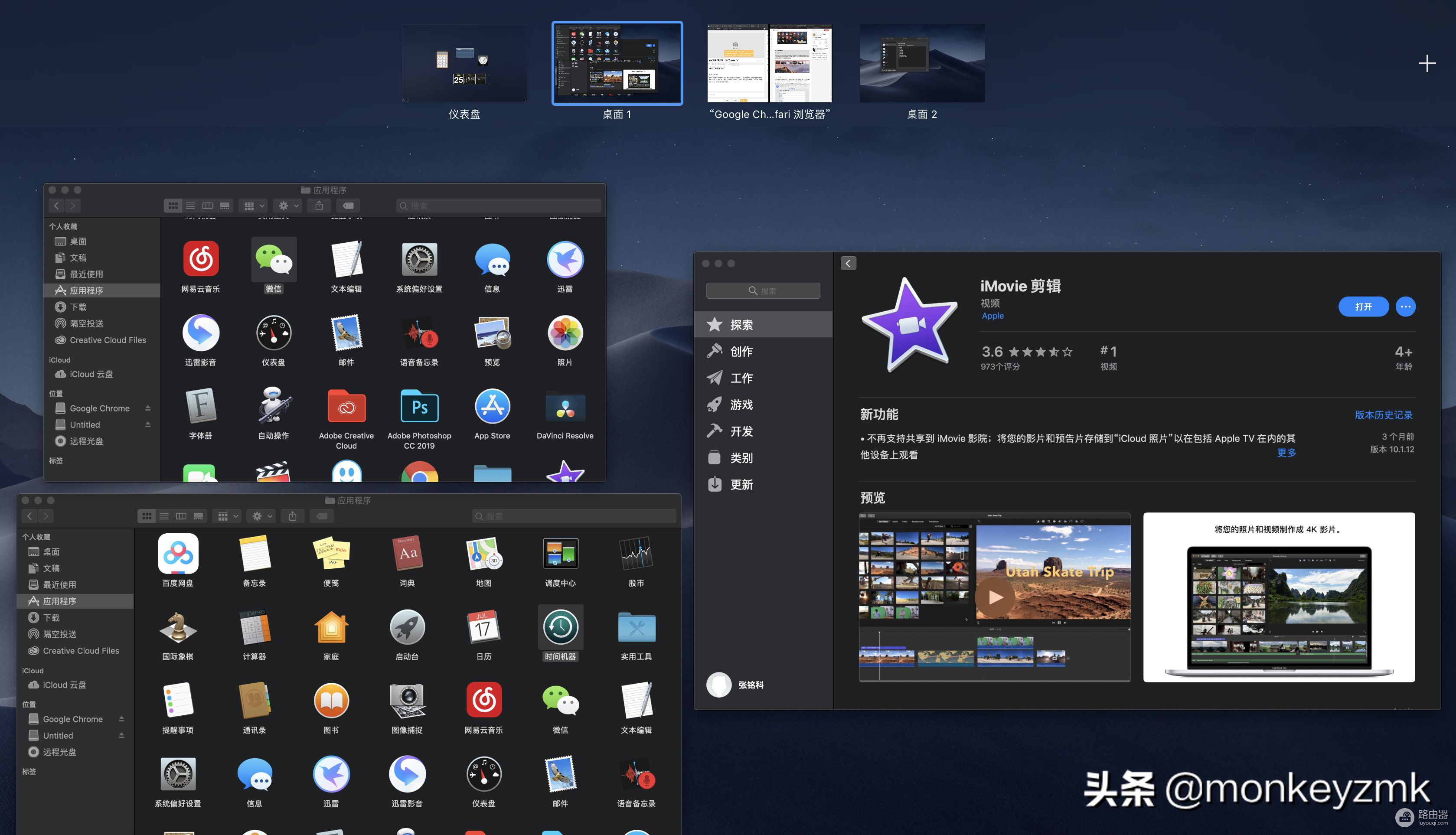The height and width of the screenshot is (835, 1456).
Task: Open 股市 in lower Finder window
Action: [636, 554]
